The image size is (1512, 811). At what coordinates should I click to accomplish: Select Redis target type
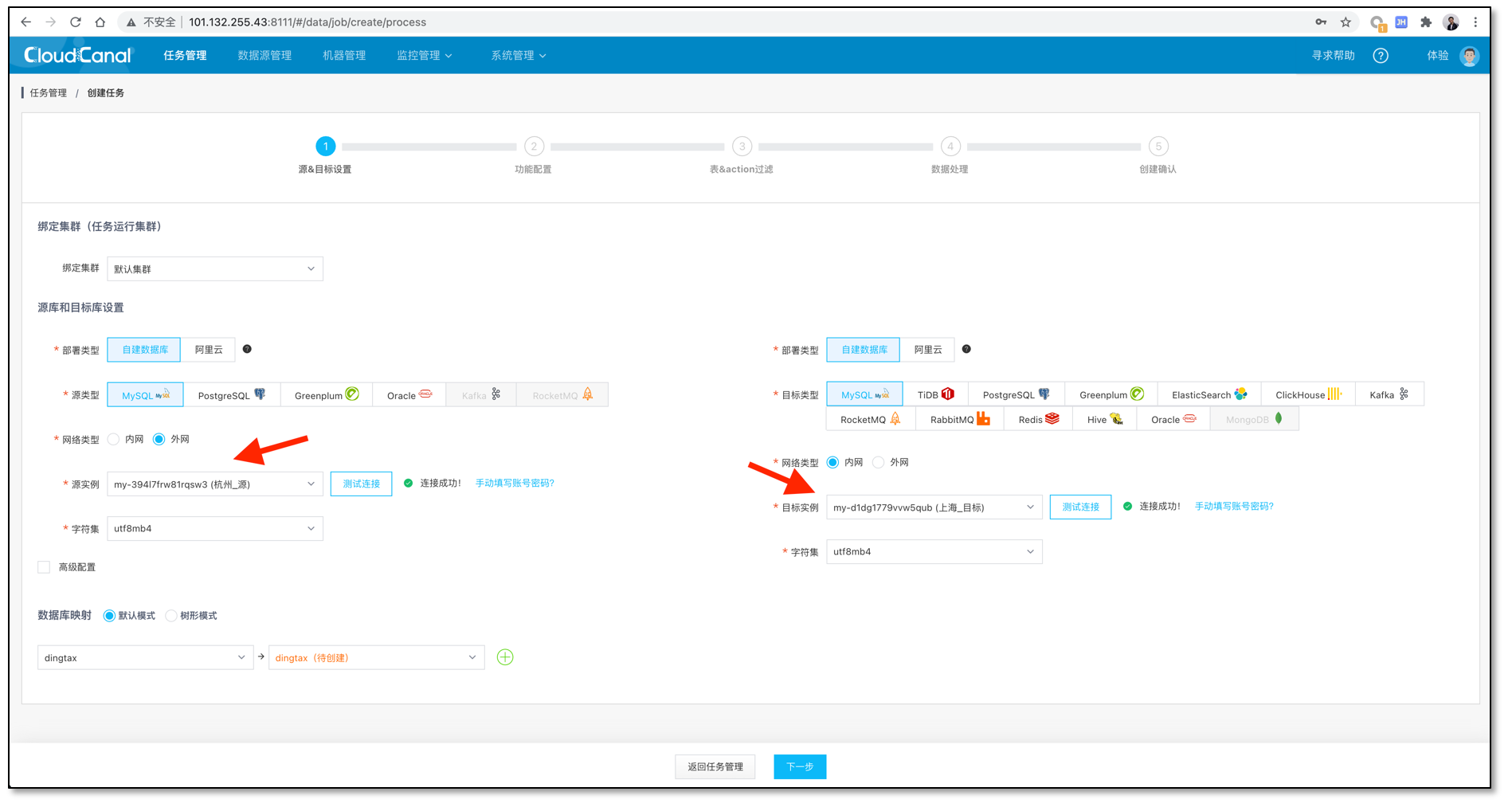[x=1036, y=418]
